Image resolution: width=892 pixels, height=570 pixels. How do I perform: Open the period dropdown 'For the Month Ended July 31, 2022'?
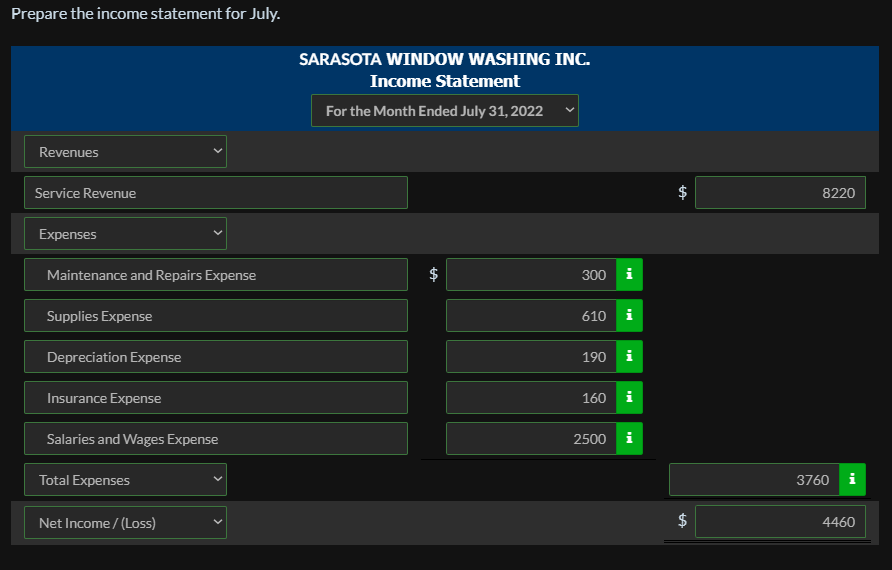pyautogui.click(x=445, y=110)
